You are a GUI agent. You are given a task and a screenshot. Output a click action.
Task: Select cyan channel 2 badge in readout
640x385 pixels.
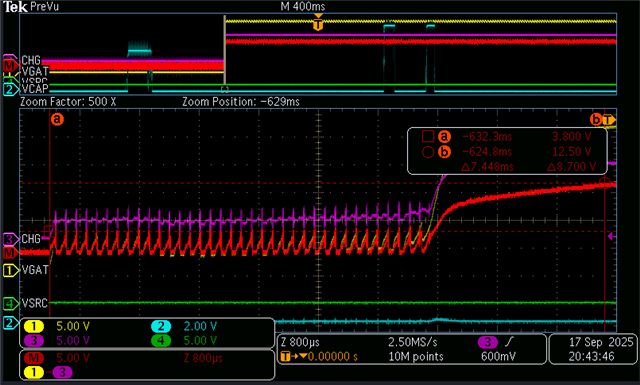pyautogui.click(x=161, y=326)
